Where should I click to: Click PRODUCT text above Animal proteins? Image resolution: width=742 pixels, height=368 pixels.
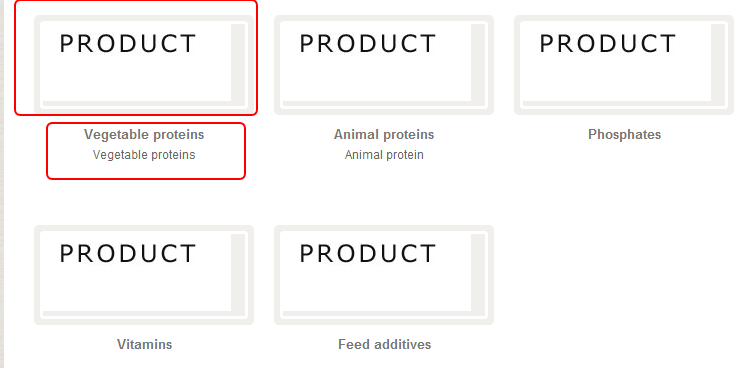pyautogui.click(x=368, y=44)
